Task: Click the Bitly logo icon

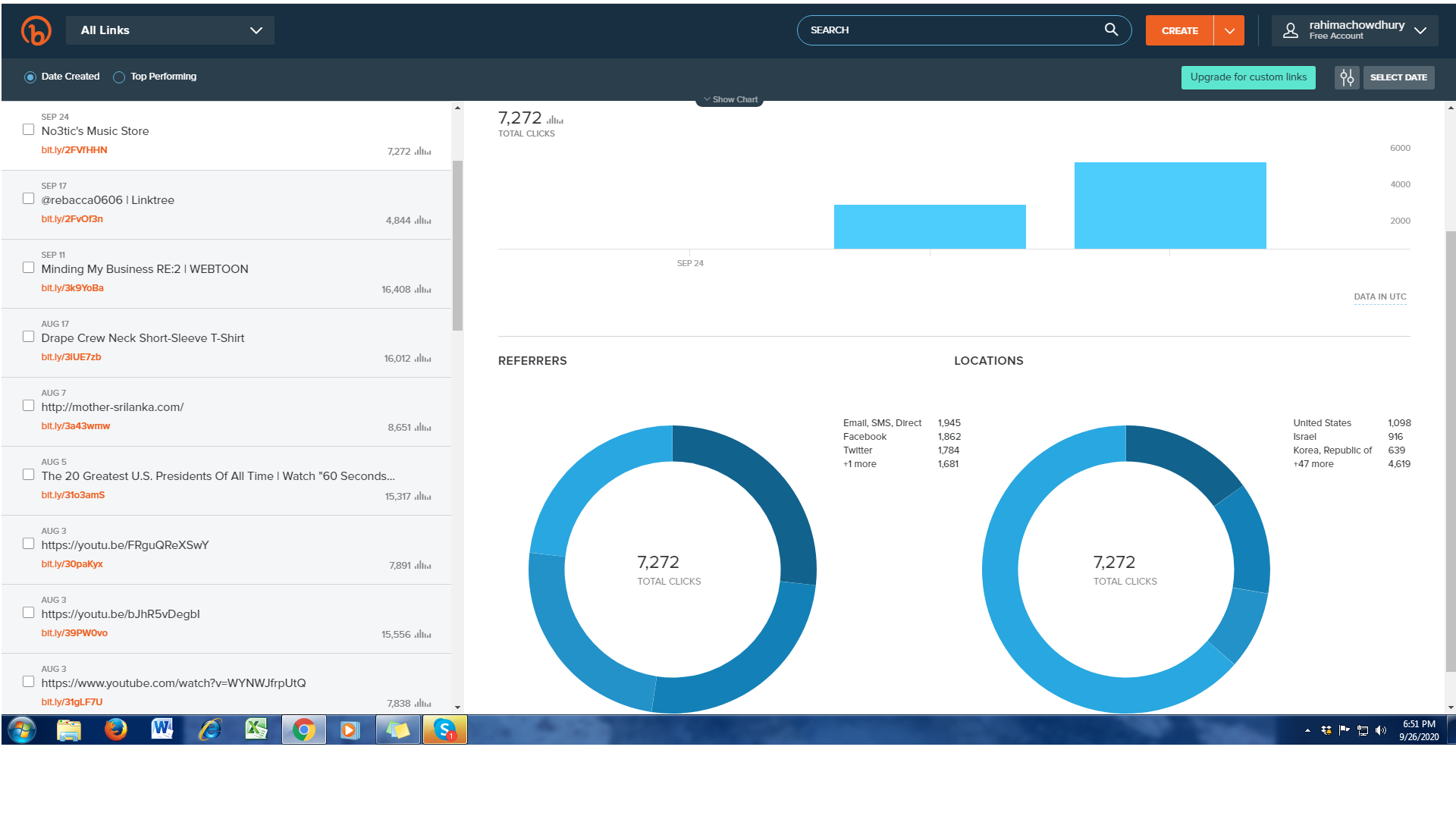Action: [x=36, y=30]
